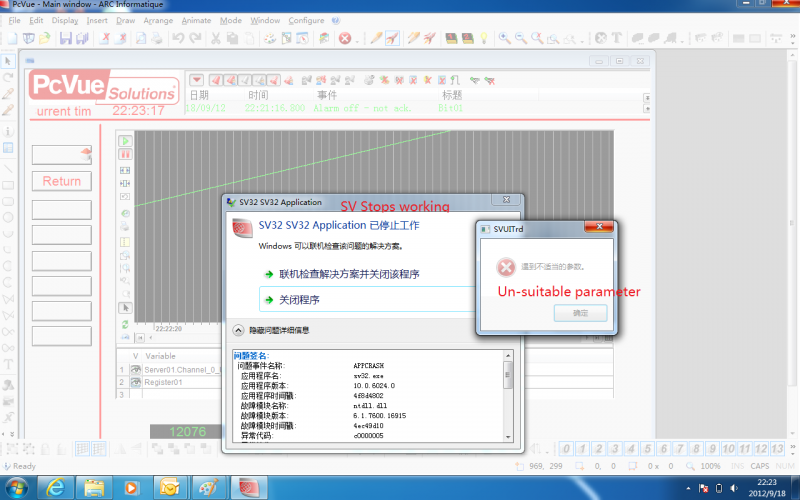The image size is (800, 500).
Task: Click the OK button in SVUITrd dialog
Action: 581,313
